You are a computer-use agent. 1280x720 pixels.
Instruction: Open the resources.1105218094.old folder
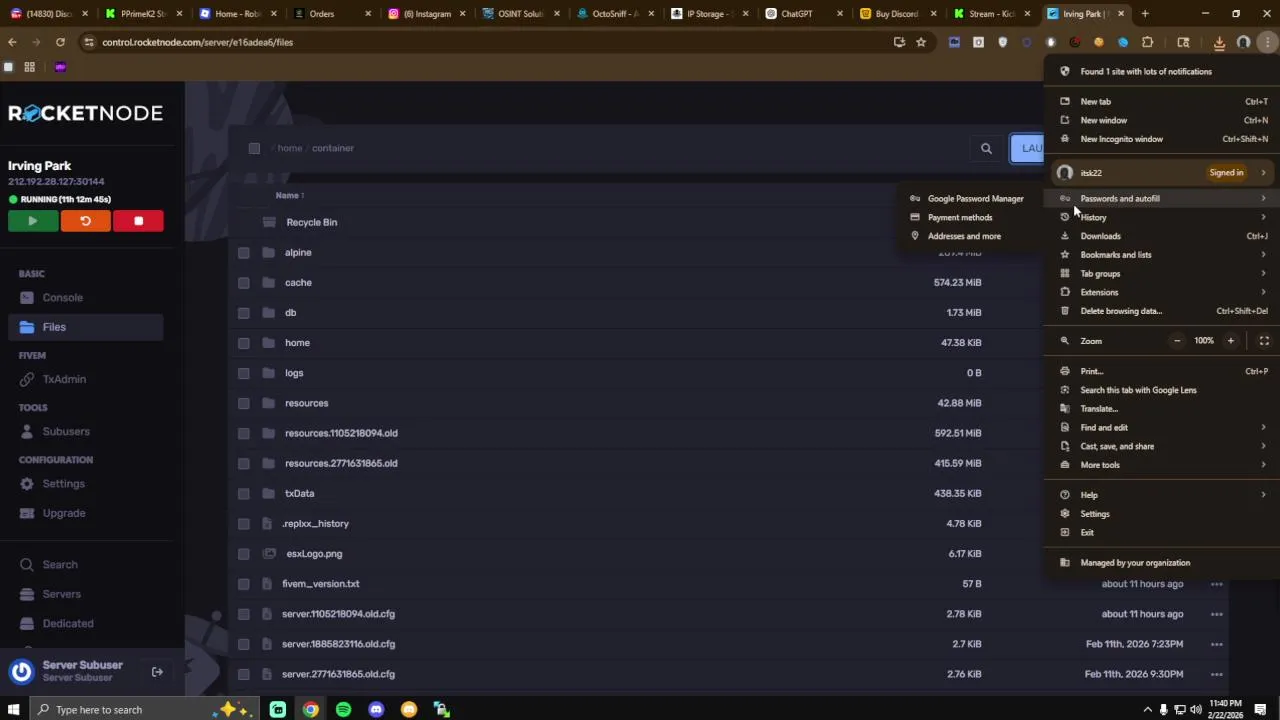click(x=341, y=433)
